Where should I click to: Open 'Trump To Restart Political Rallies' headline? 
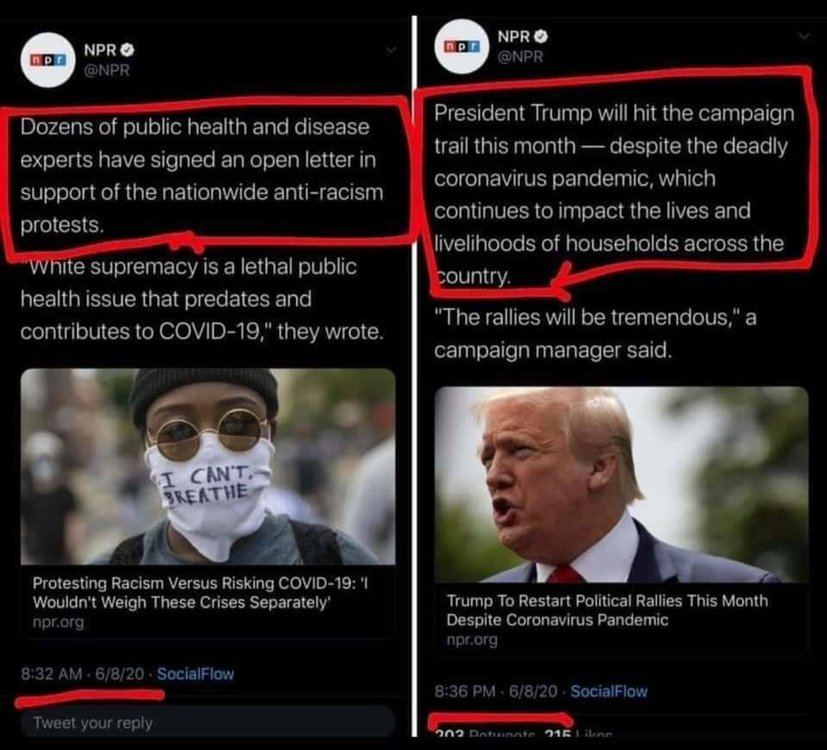pyautogui.click(x=607, y=610)
